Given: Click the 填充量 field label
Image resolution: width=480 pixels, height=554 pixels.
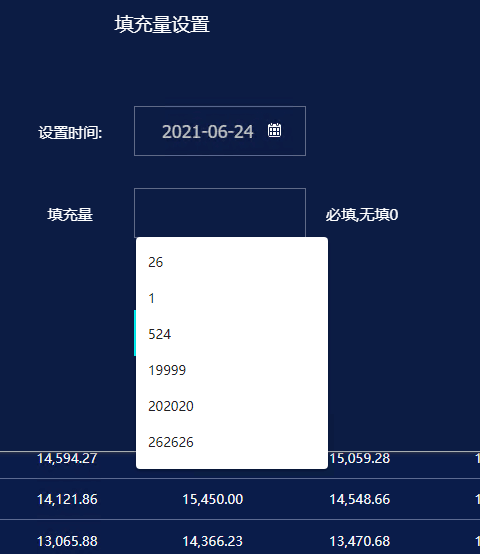Looking at the screenshot, I should [x=70, y=215].
